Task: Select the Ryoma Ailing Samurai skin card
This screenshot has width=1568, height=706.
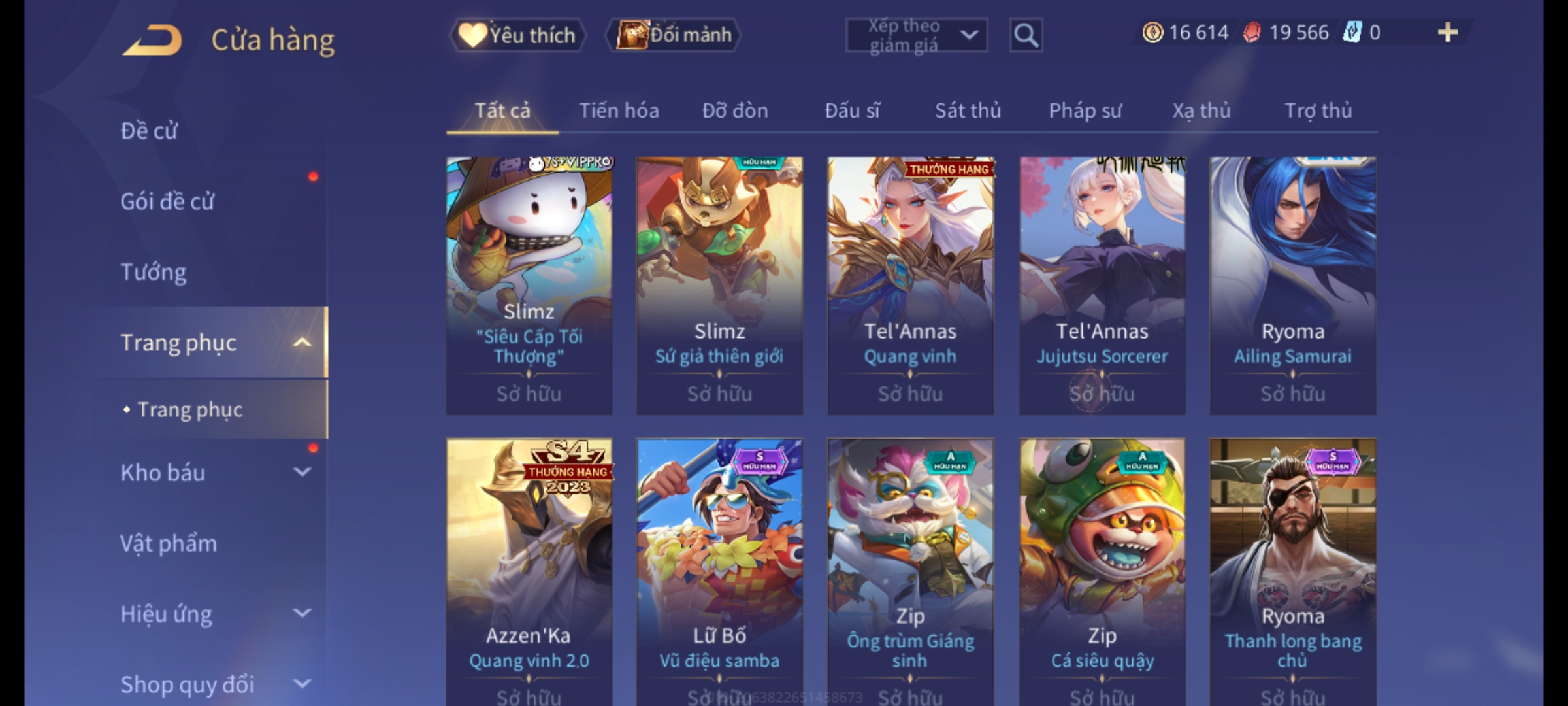Action: click(x=1293, y=286)
